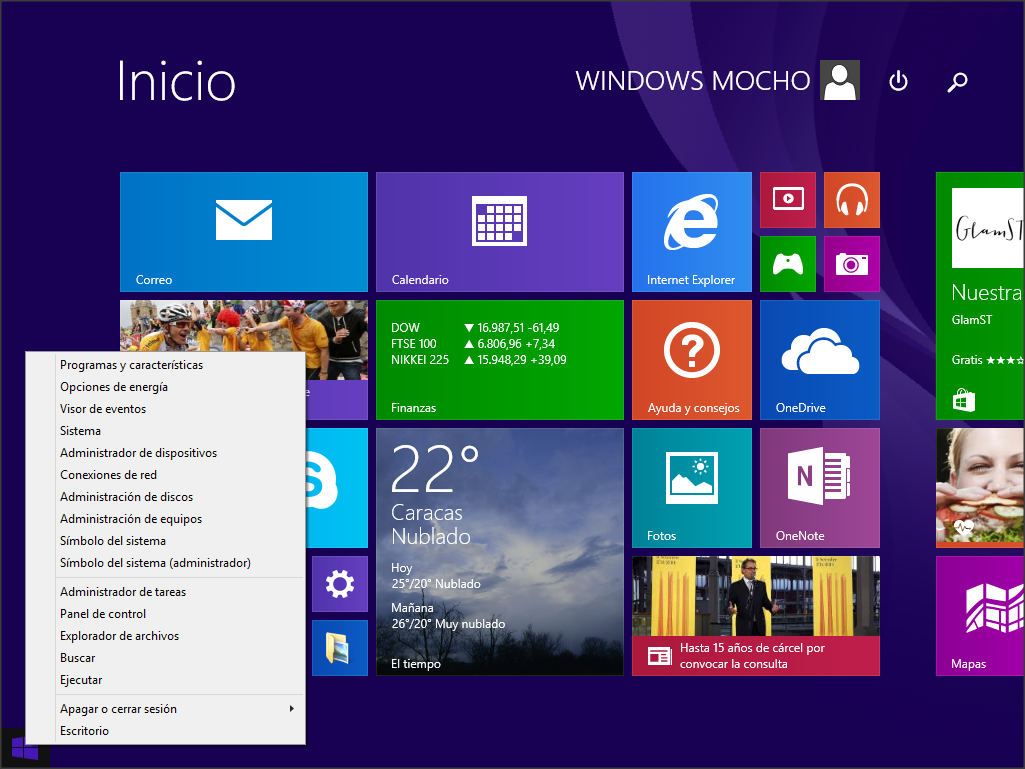This screenshot has width=1025, height=769.
Task: Click the WINDOWS MOCHO user name
Action: (x=692, y=81)
